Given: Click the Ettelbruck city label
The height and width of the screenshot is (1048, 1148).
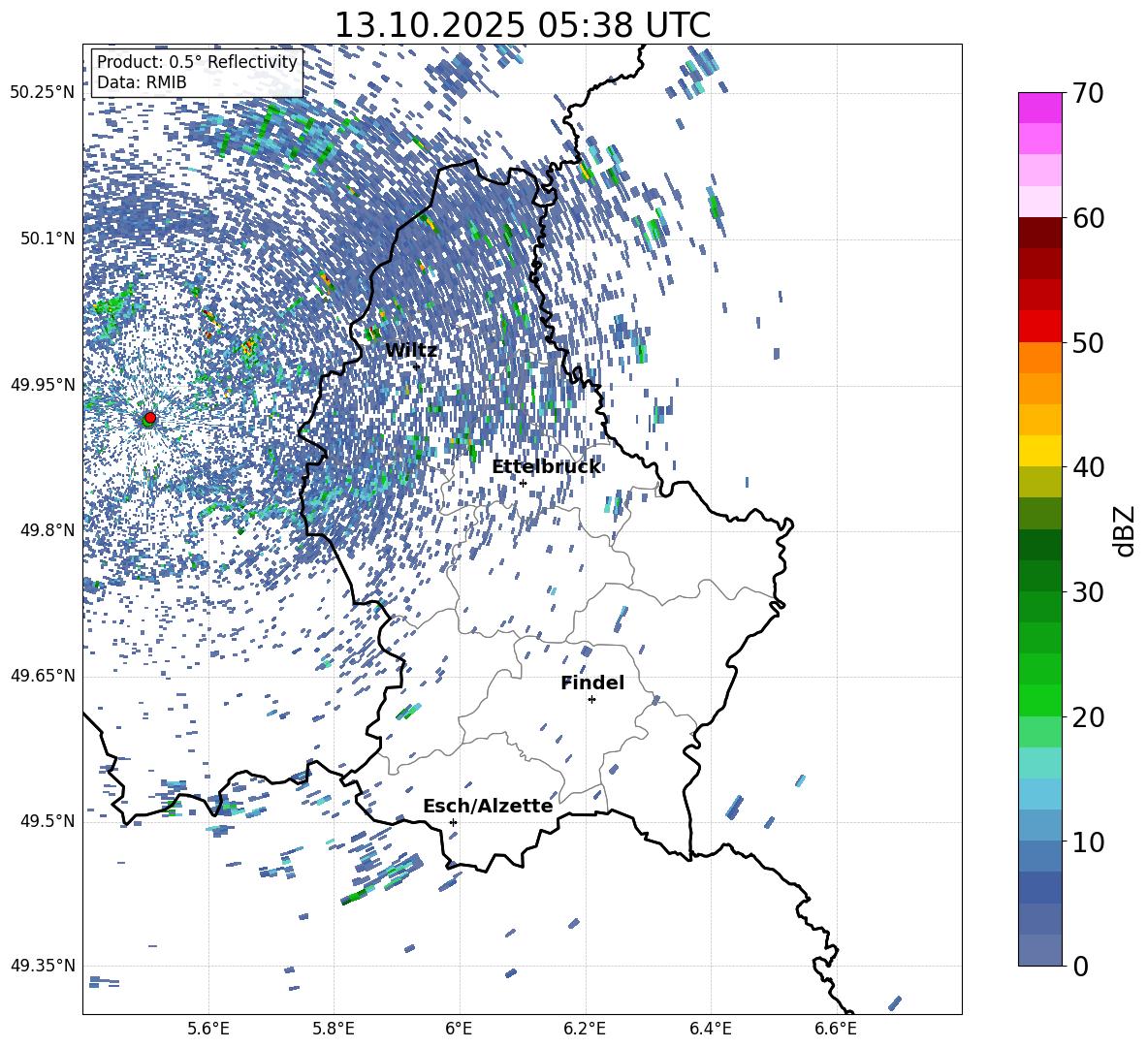Looking at the screenshot, I should coord(546,466).
